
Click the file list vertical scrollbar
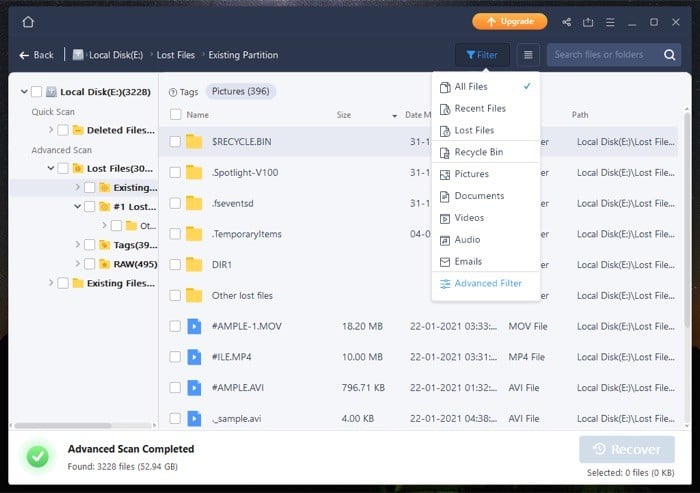[687, 219]
